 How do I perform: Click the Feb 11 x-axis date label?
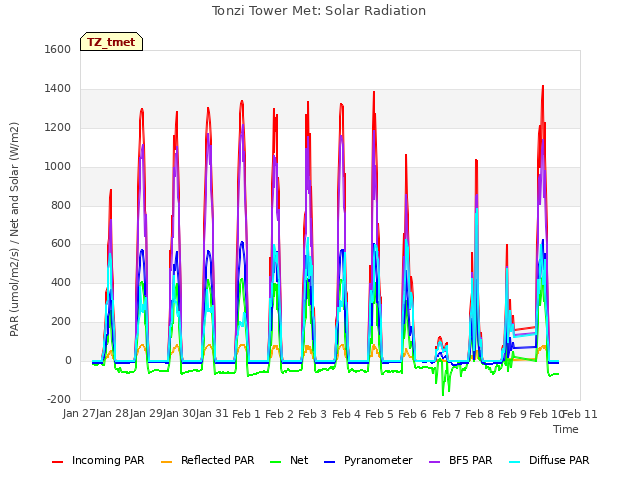(580, 415)
